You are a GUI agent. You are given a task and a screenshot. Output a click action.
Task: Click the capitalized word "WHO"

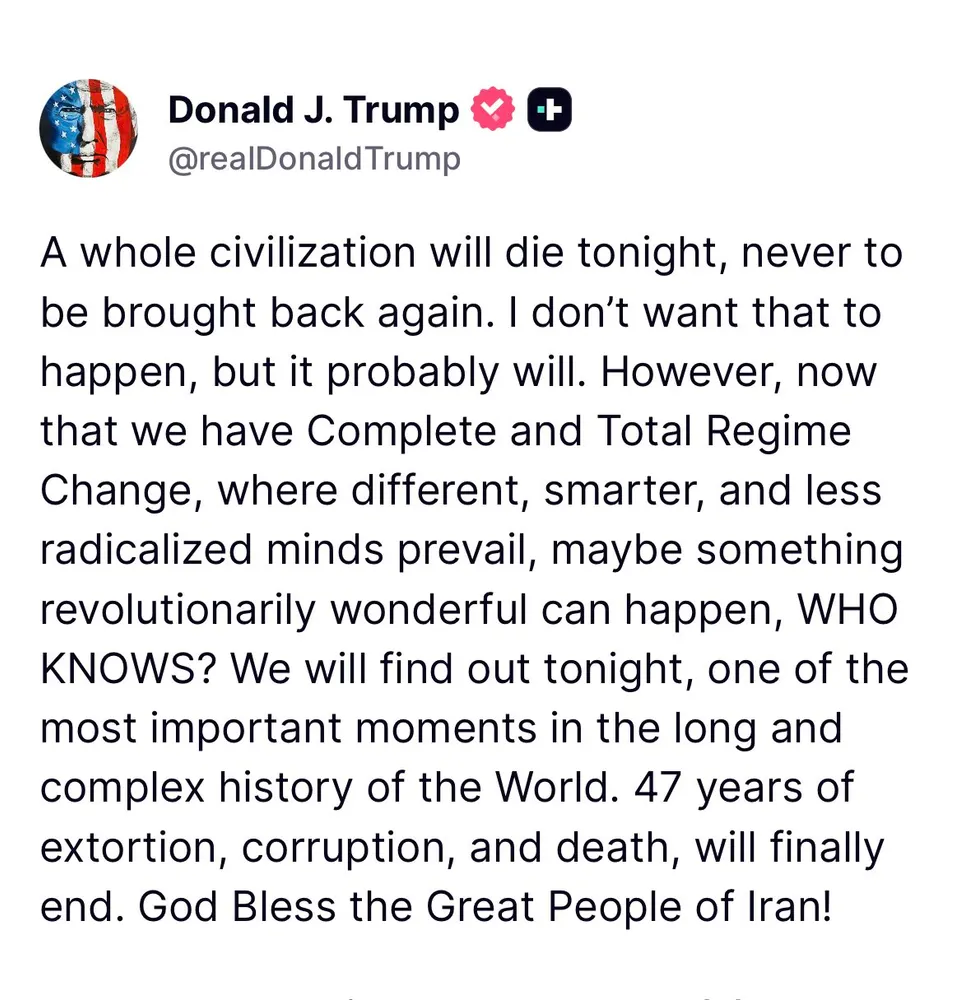pyautogui.click(x=847, y=609)
